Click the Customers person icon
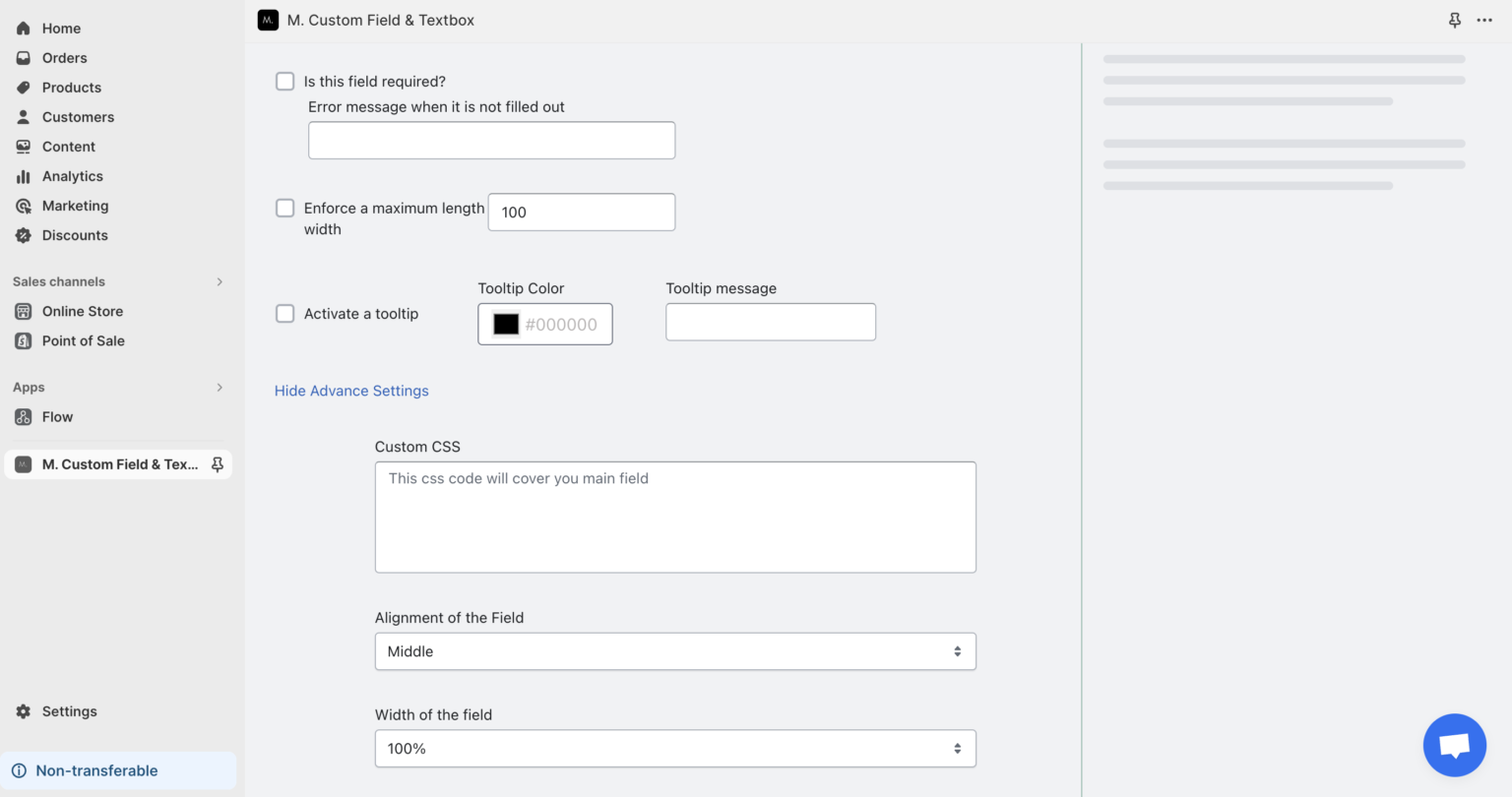This screenshot has height=797, width=1512. [24, 117]
